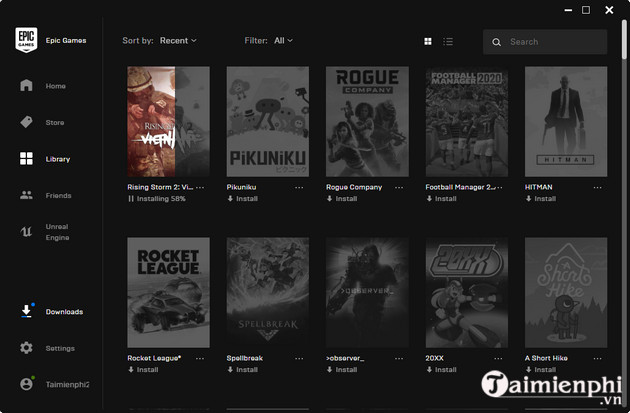The height and width of the screenshot is (413, 630).
Task: Install Spellbreak
Action: point(243,370)
